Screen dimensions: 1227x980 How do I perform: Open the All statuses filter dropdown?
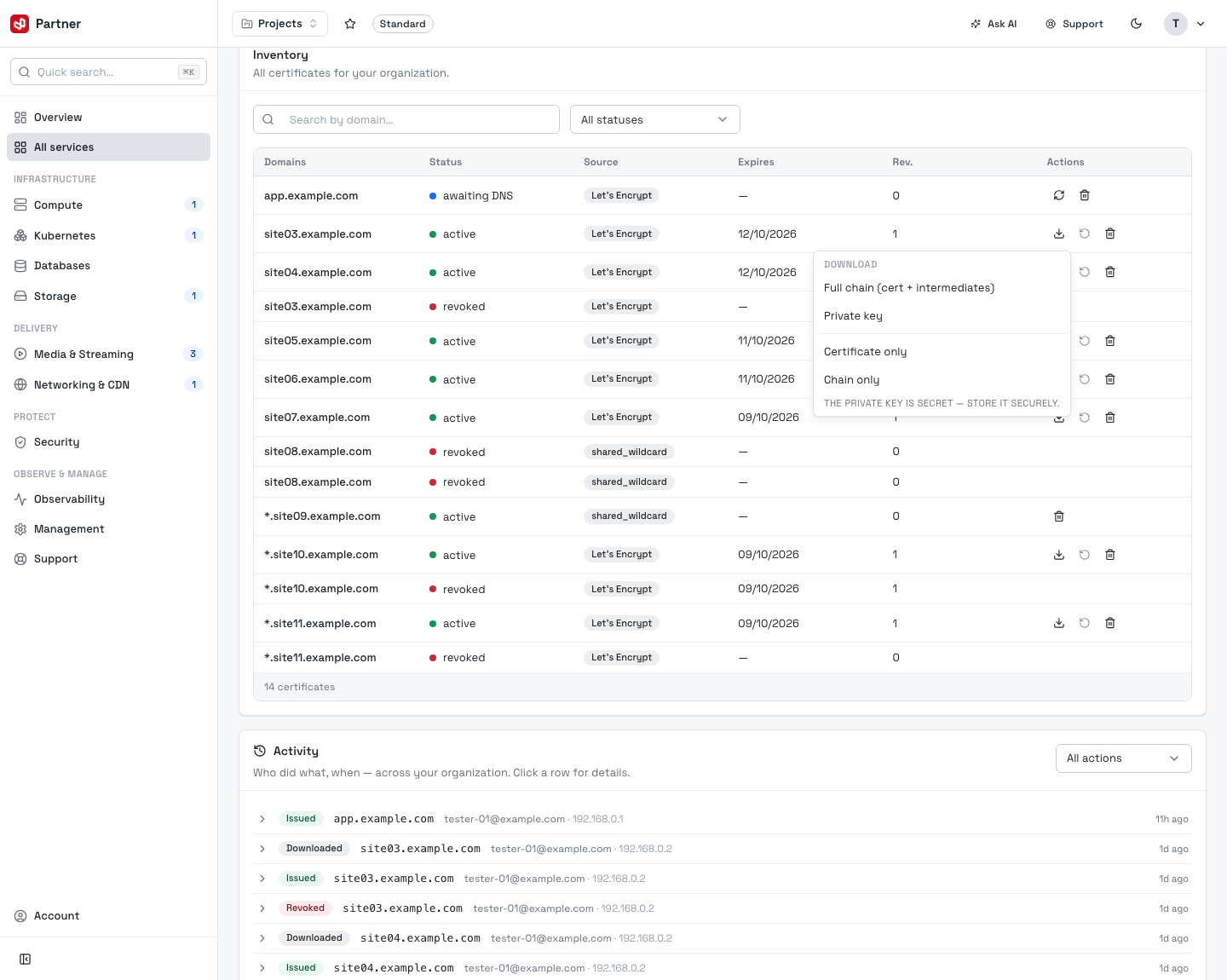click(655, 119)
